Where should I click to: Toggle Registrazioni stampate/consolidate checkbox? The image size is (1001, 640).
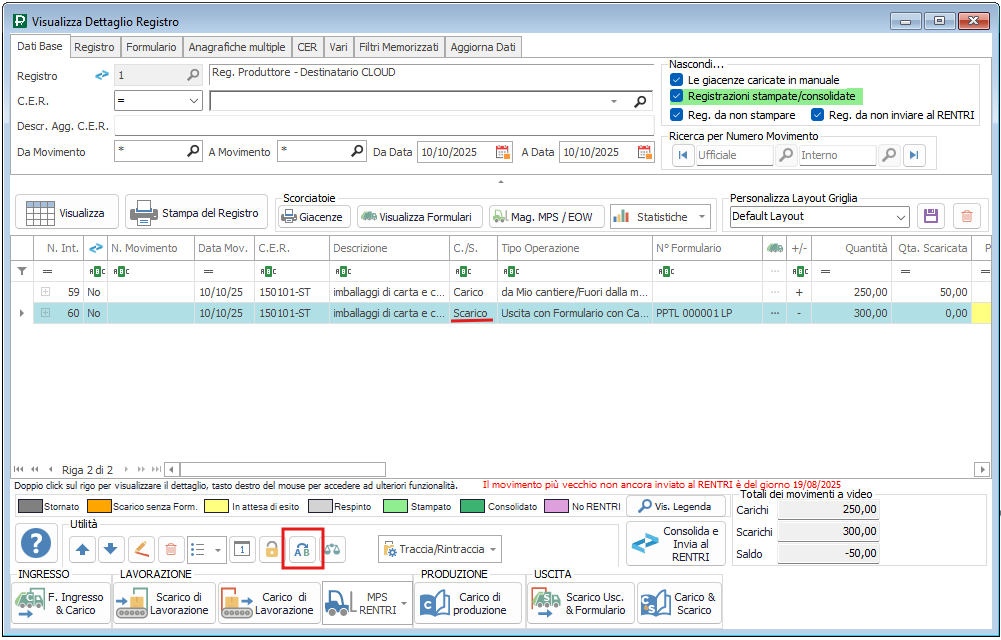click(677, 96)
